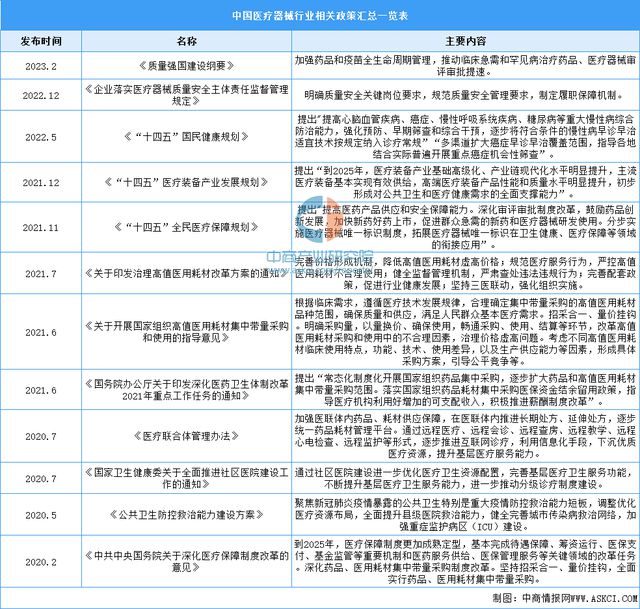
Task: Click 《企业落实医疗器械质量安全主体责任监督管理规定》 name cell
Action: click(x=187, y=95)
